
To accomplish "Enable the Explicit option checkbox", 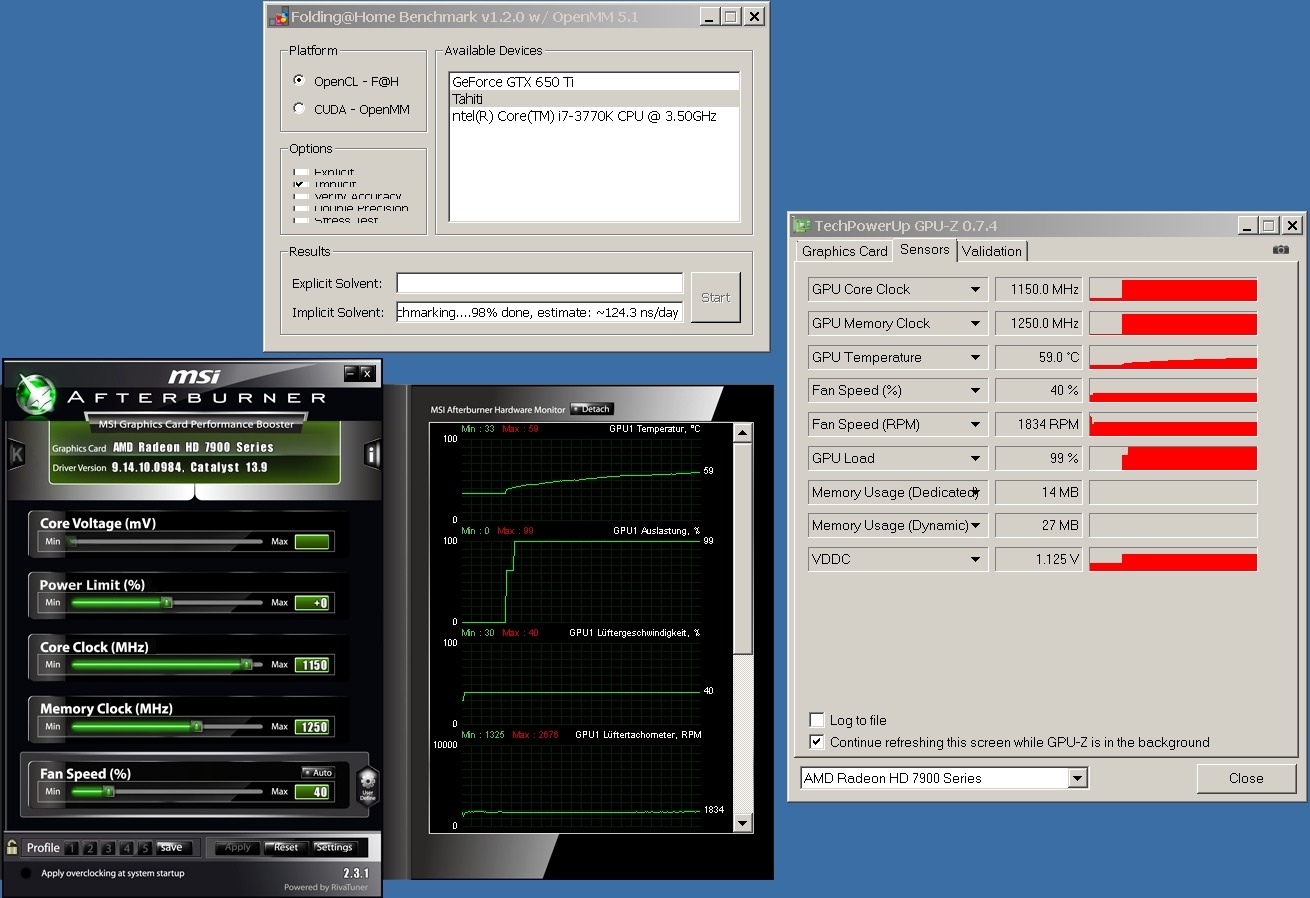I will 299,173.
